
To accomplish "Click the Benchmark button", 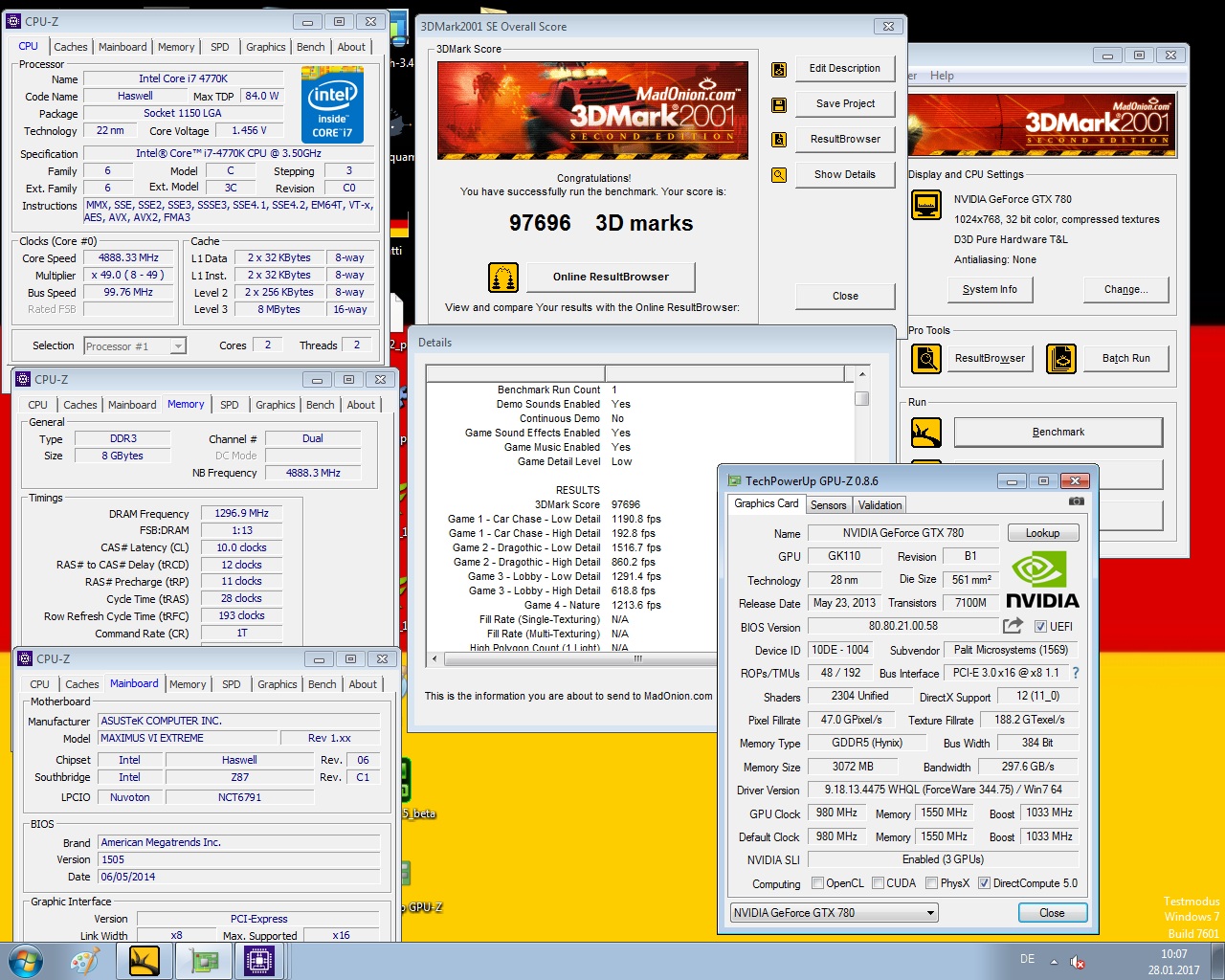I will coord(1058,433).
